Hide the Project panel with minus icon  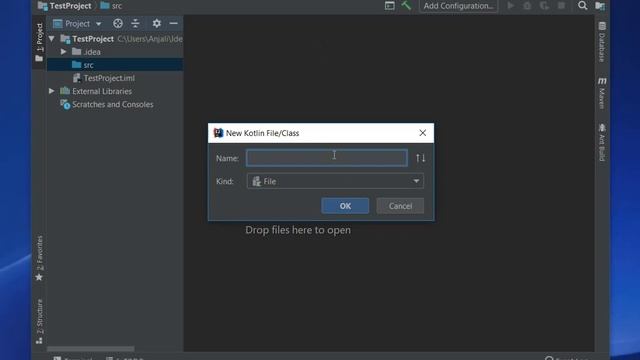[173, 24]
